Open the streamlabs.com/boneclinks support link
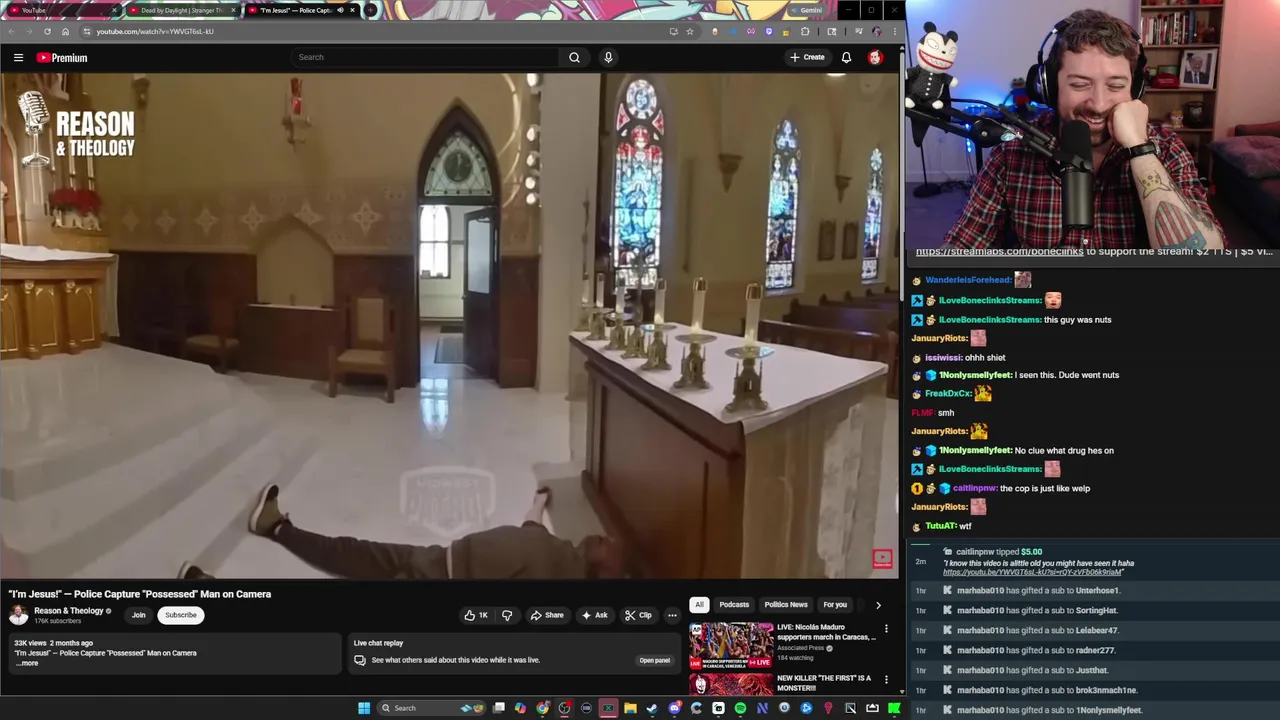 pos(999,252)
